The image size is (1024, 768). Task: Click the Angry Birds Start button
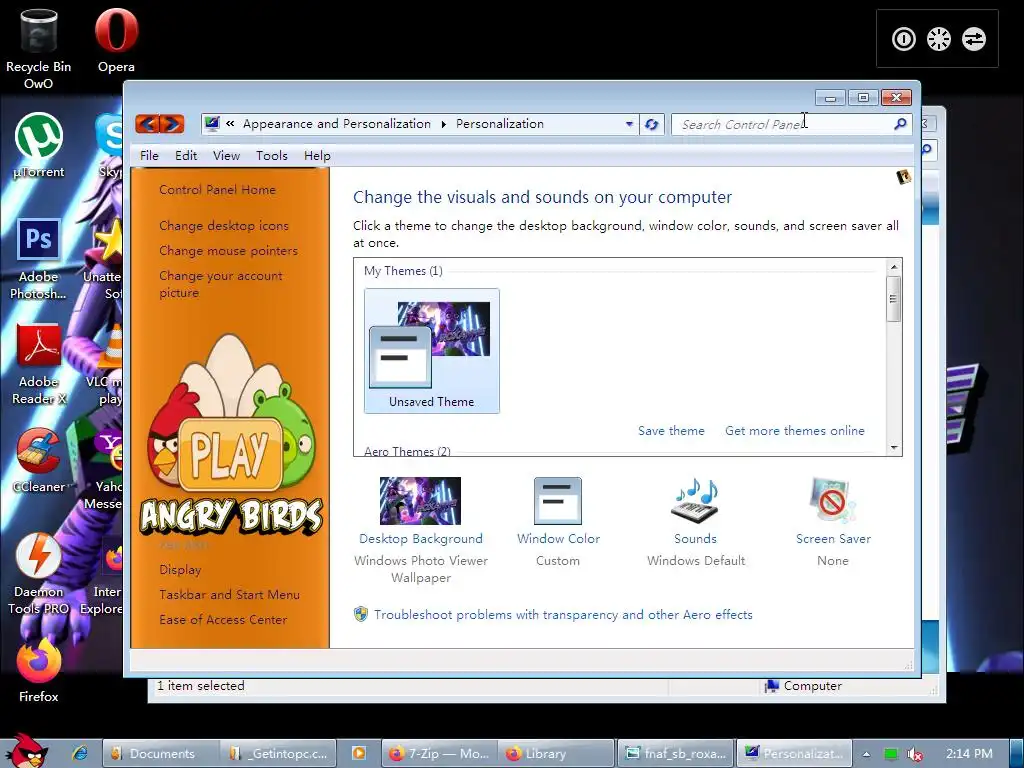[25, 750]
